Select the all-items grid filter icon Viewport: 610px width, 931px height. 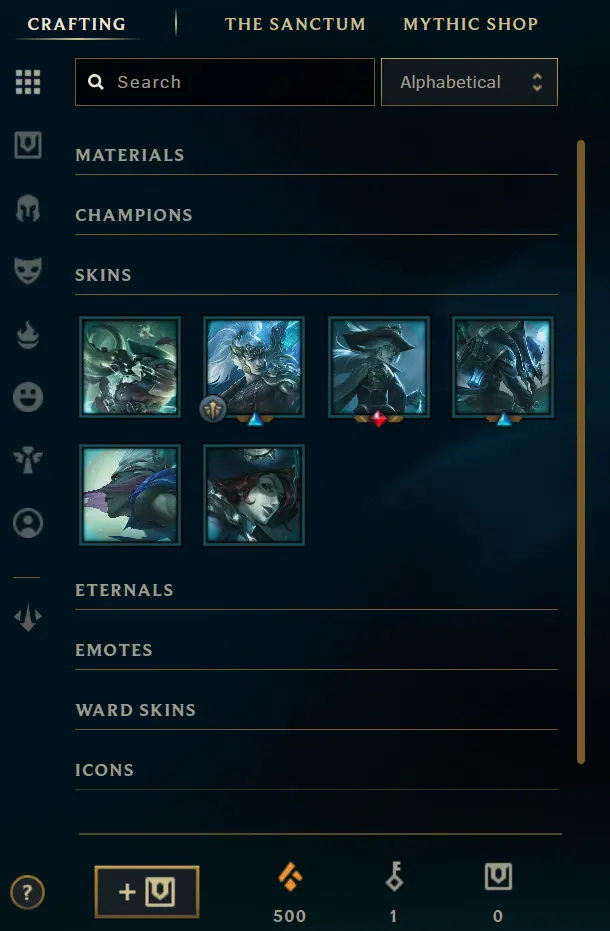(28, 82)
